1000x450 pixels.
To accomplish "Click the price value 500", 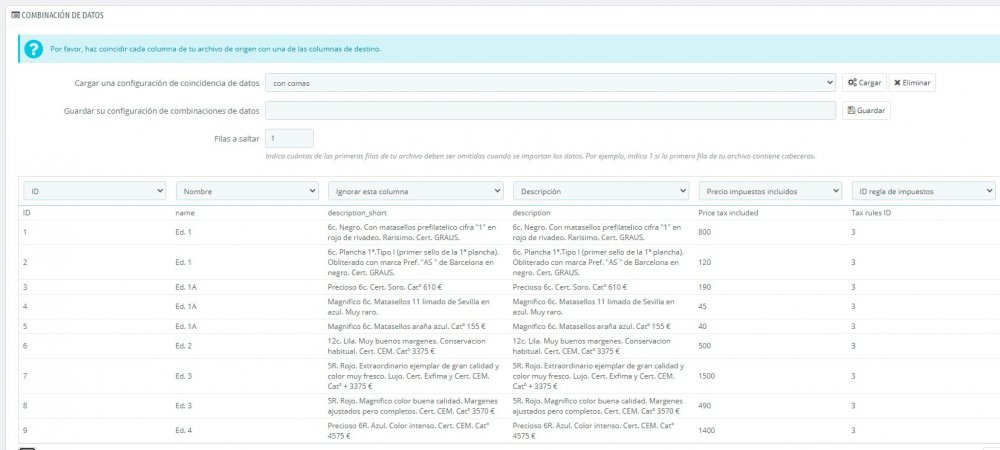I will tap(705, 346).
